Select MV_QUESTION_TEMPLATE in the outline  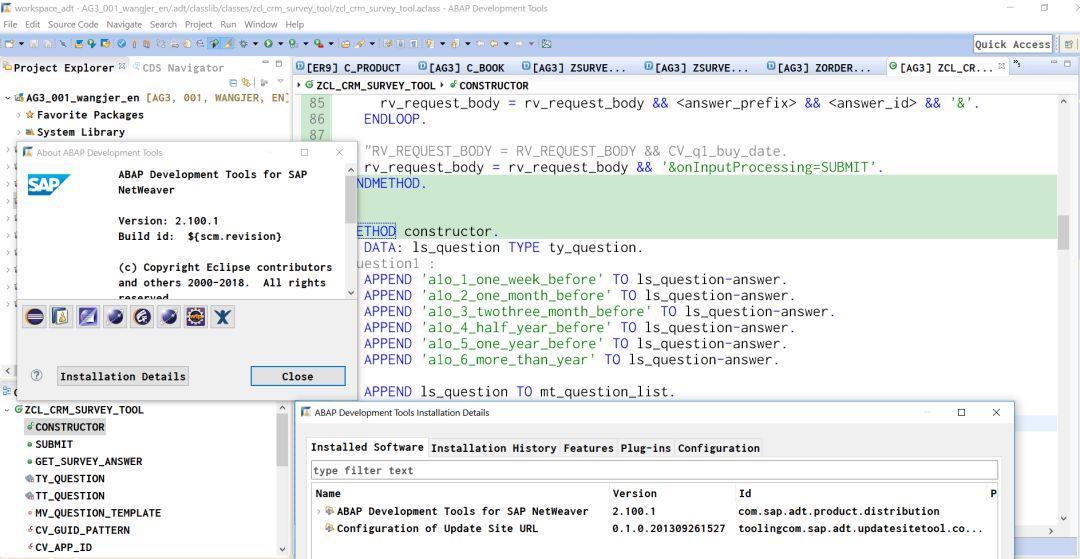click(x=98, y=513)
